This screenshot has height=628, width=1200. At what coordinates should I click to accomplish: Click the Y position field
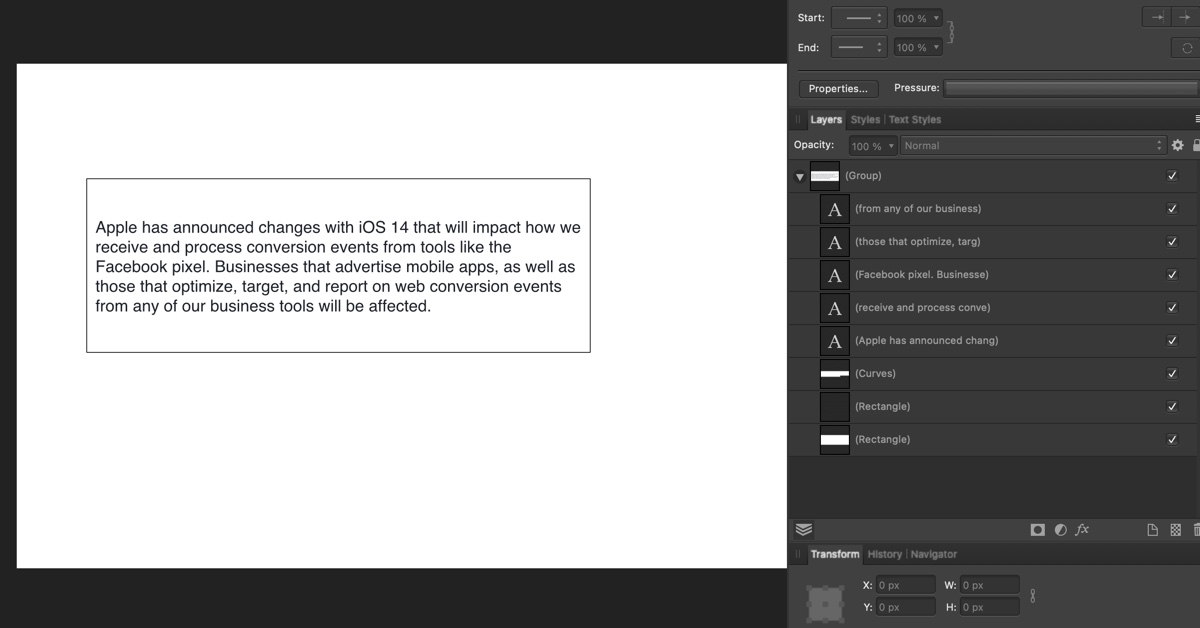coord(906,607)
